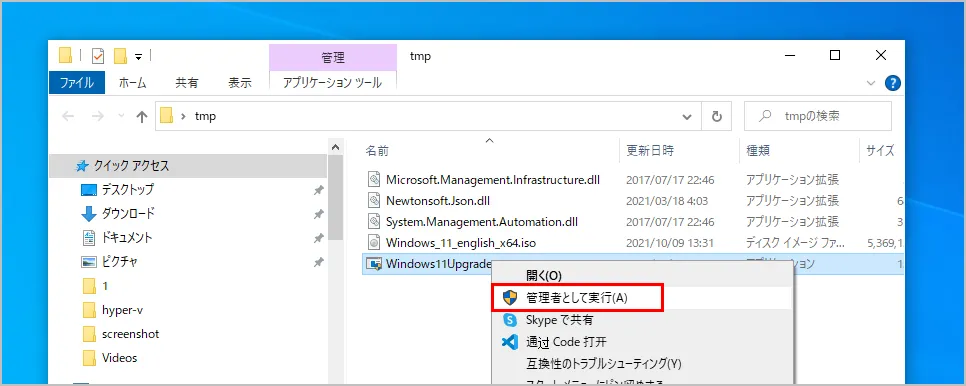Select Windows_11_english_x64.iso file

(461, 243)
